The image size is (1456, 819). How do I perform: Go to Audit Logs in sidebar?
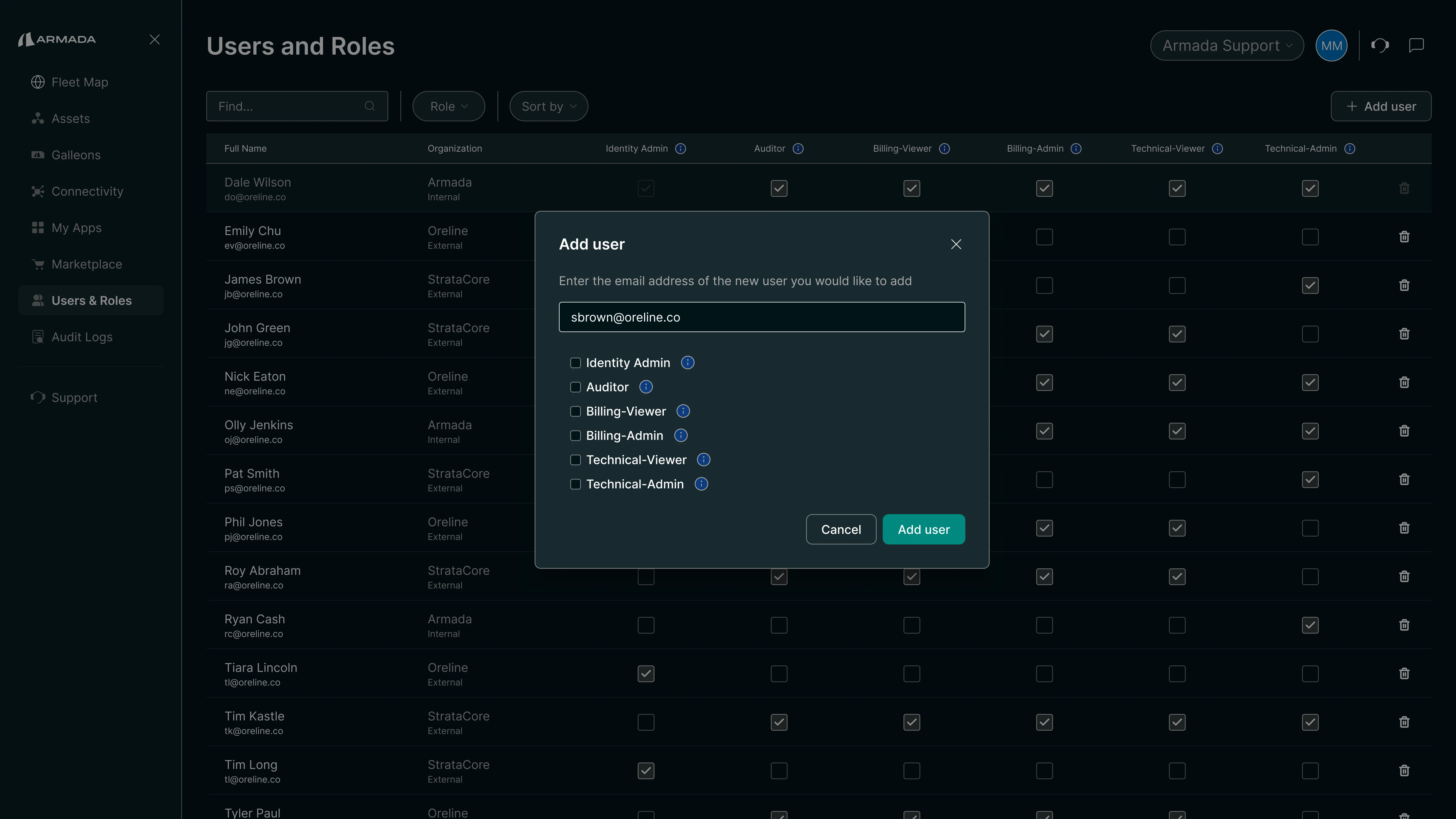coord(82,337)
